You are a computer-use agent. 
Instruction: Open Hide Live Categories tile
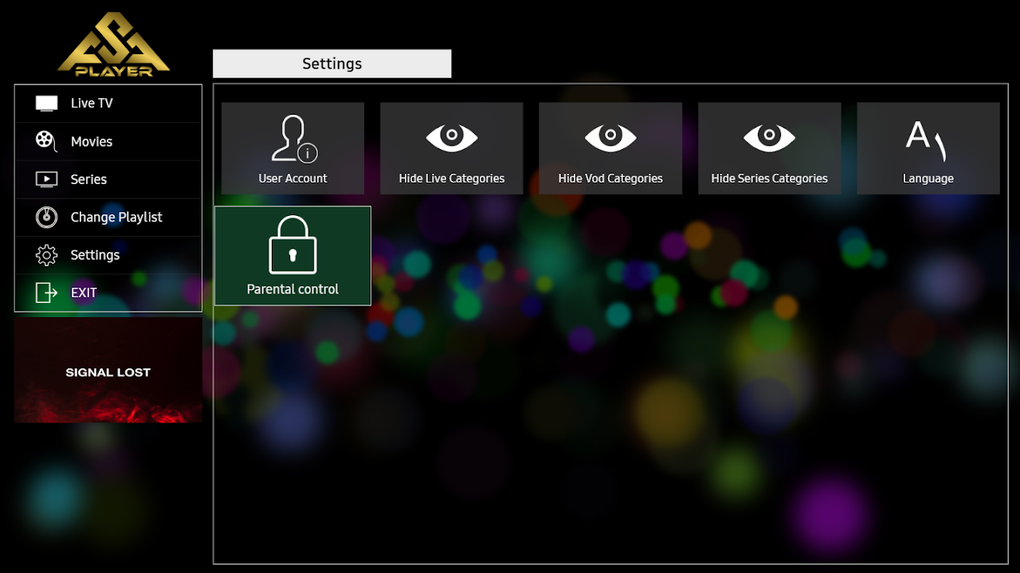click(x=451, y=148)
